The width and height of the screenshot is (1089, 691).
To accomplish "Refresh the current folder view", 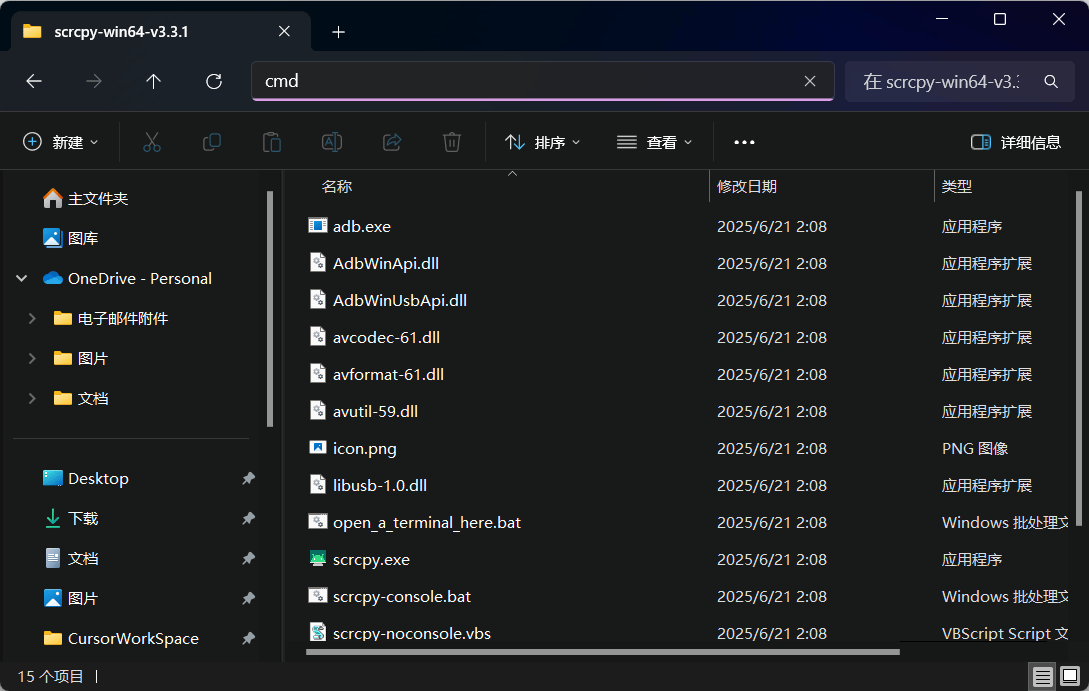I will click(x=213, y=81).
